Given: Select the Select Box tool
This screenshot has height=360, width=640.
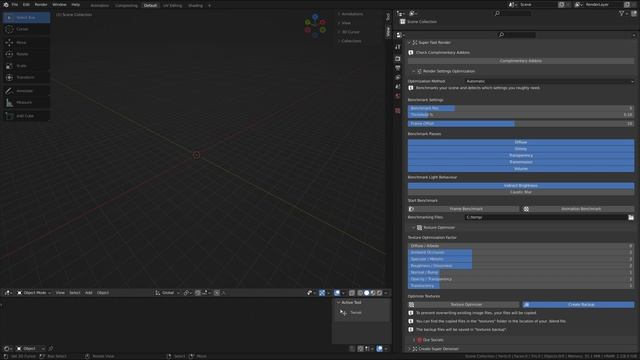Looking at the screenshot, I should (27, 18).
